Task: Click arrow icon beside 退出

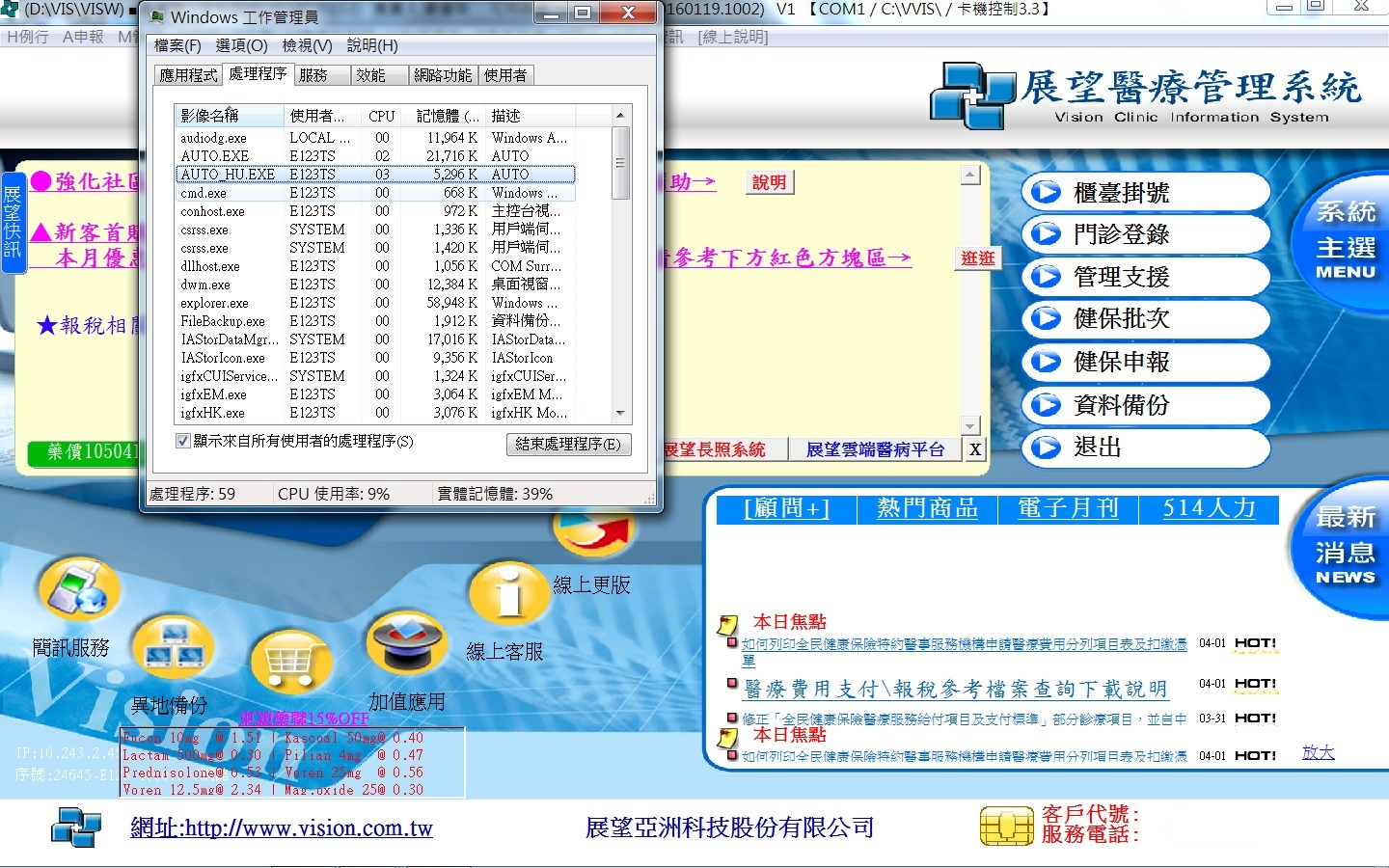Action: coord(1046,447)
